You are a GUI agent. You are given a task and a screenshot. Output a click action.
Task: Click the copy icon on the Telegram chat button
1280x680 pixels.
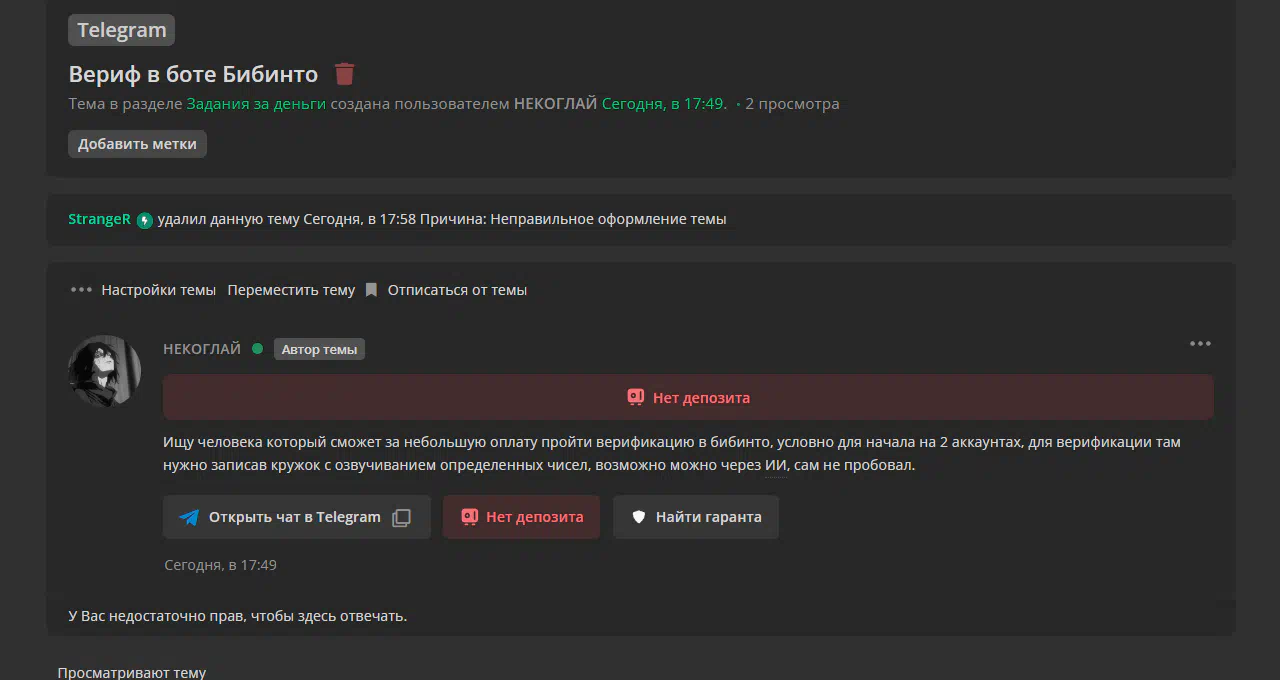click(x=401, y=518)
